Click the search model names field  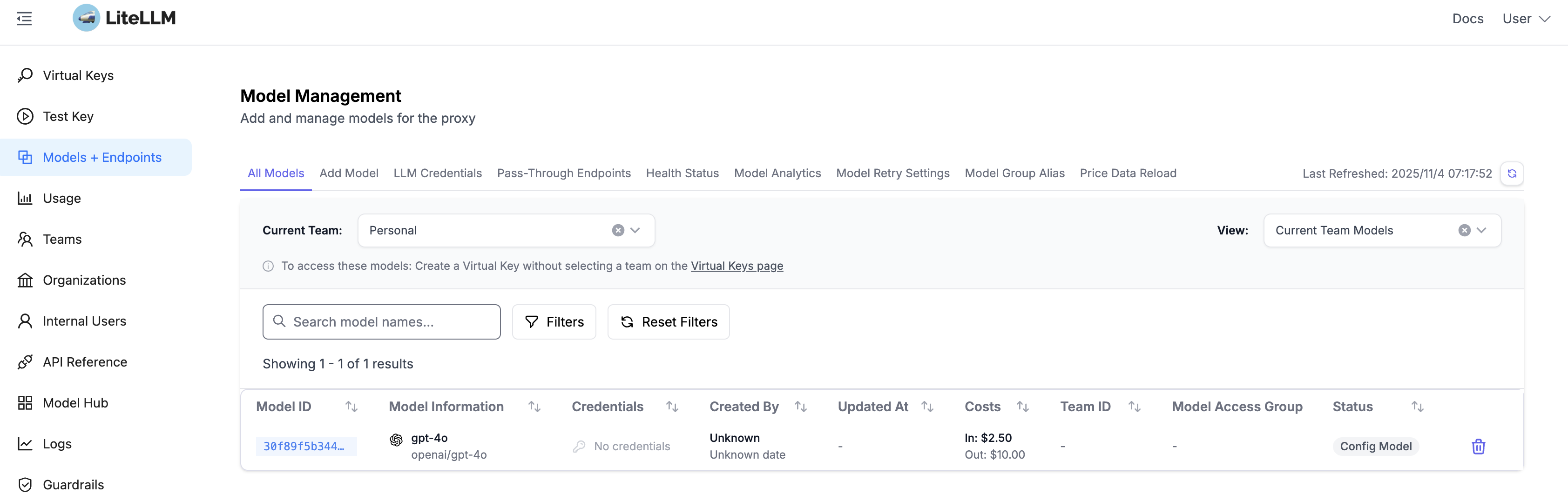coord(381,322)
